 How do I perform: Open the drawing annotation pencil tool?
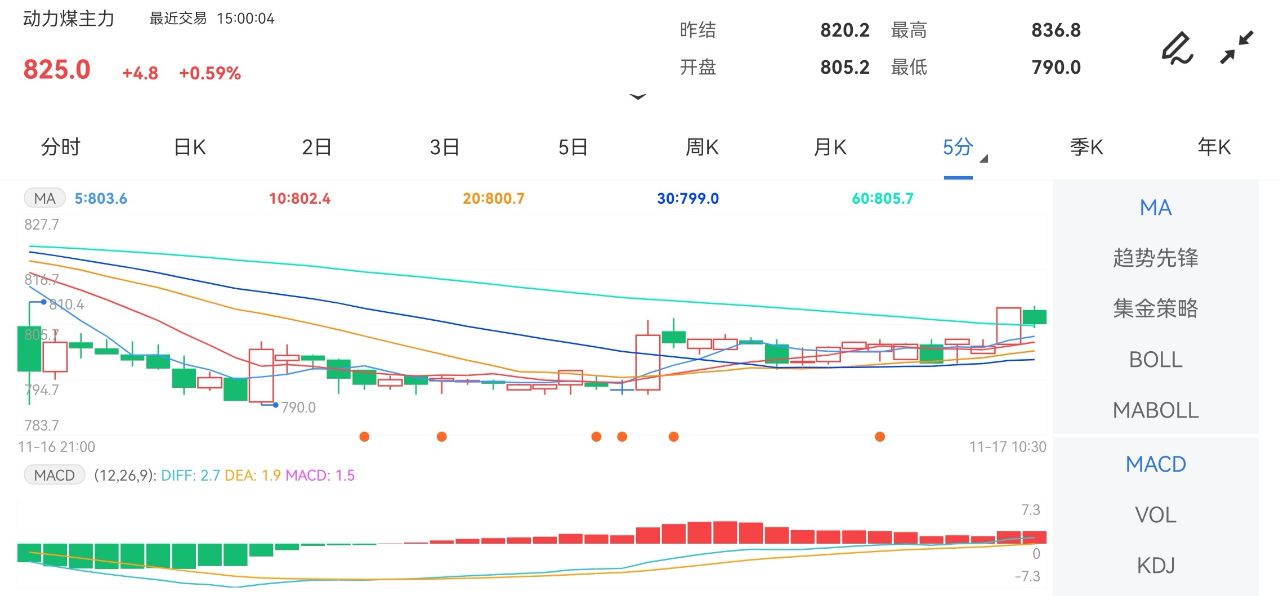1177,47
